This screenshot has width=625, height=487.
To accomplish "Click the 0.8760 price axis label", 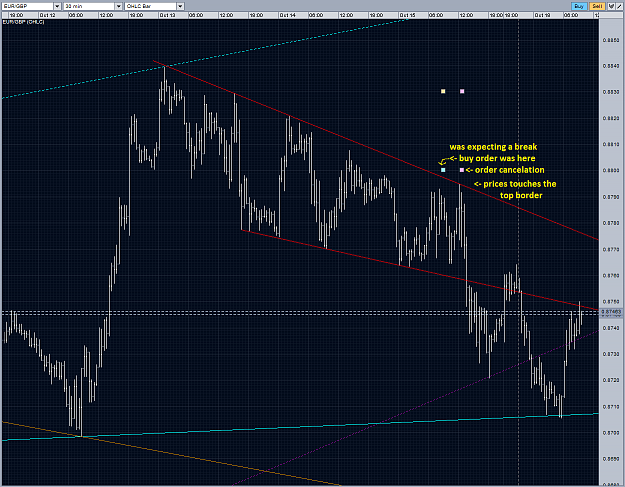I will [611, 275].
